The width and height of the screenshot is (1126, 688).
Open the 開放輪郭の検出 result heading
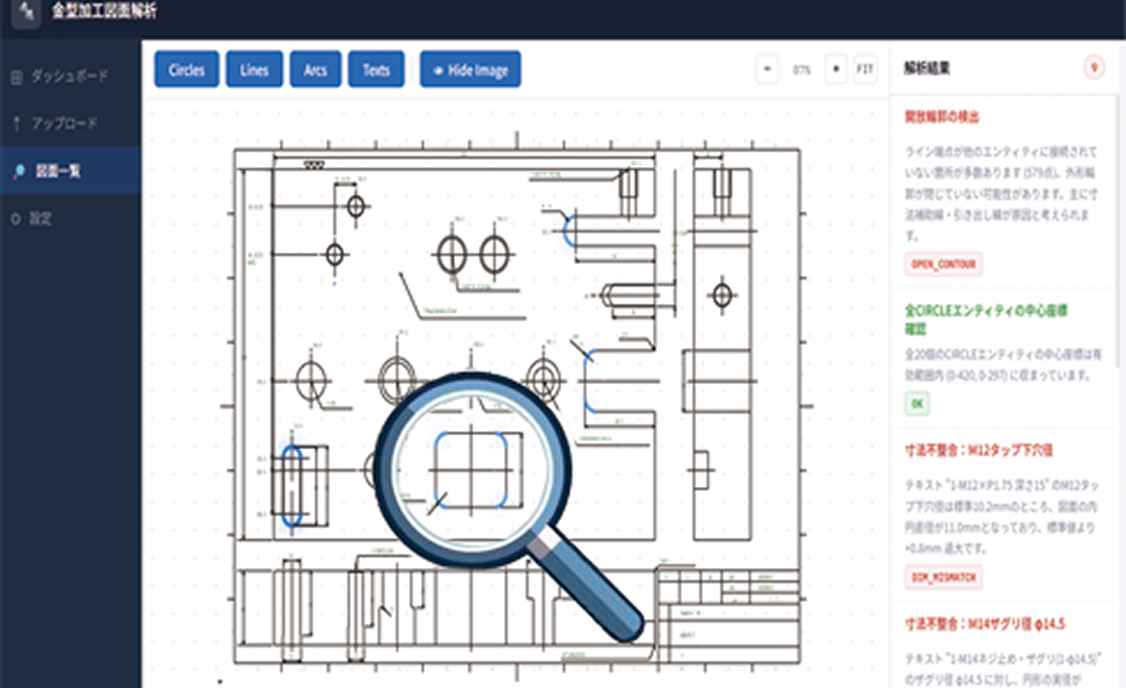click(x=941, y=117)
